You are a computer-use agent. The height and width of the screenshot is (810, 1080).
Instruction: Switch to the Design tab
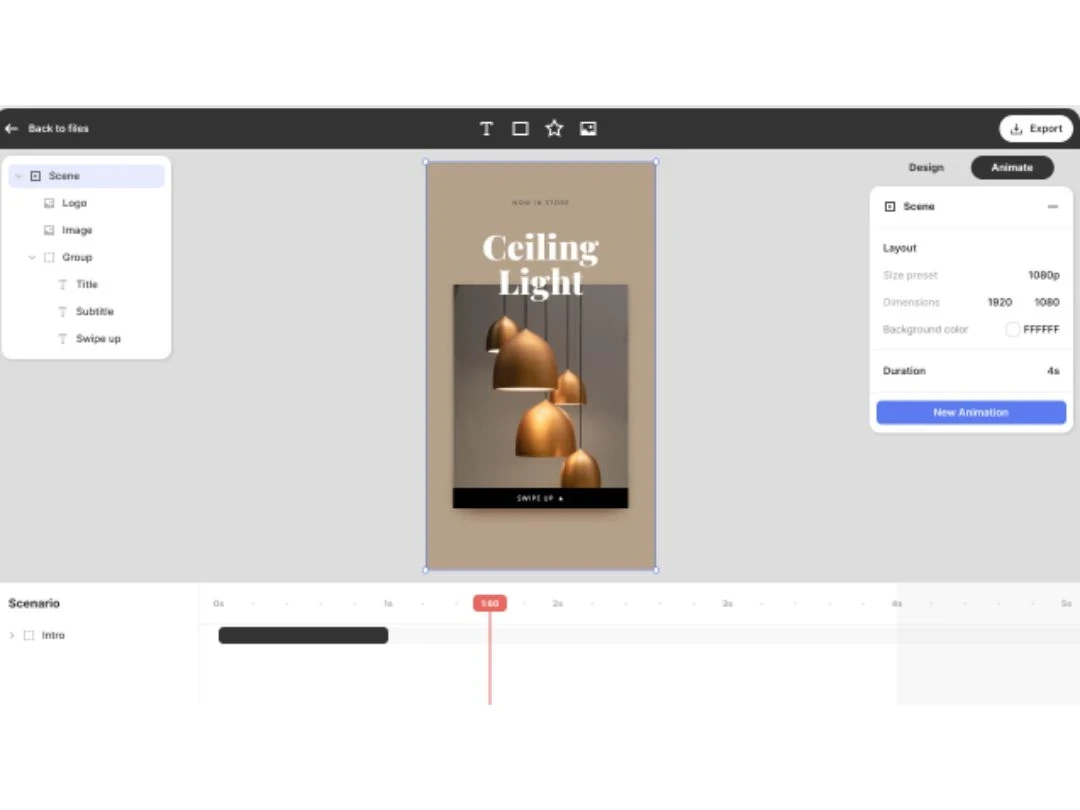tap(926, 167)
